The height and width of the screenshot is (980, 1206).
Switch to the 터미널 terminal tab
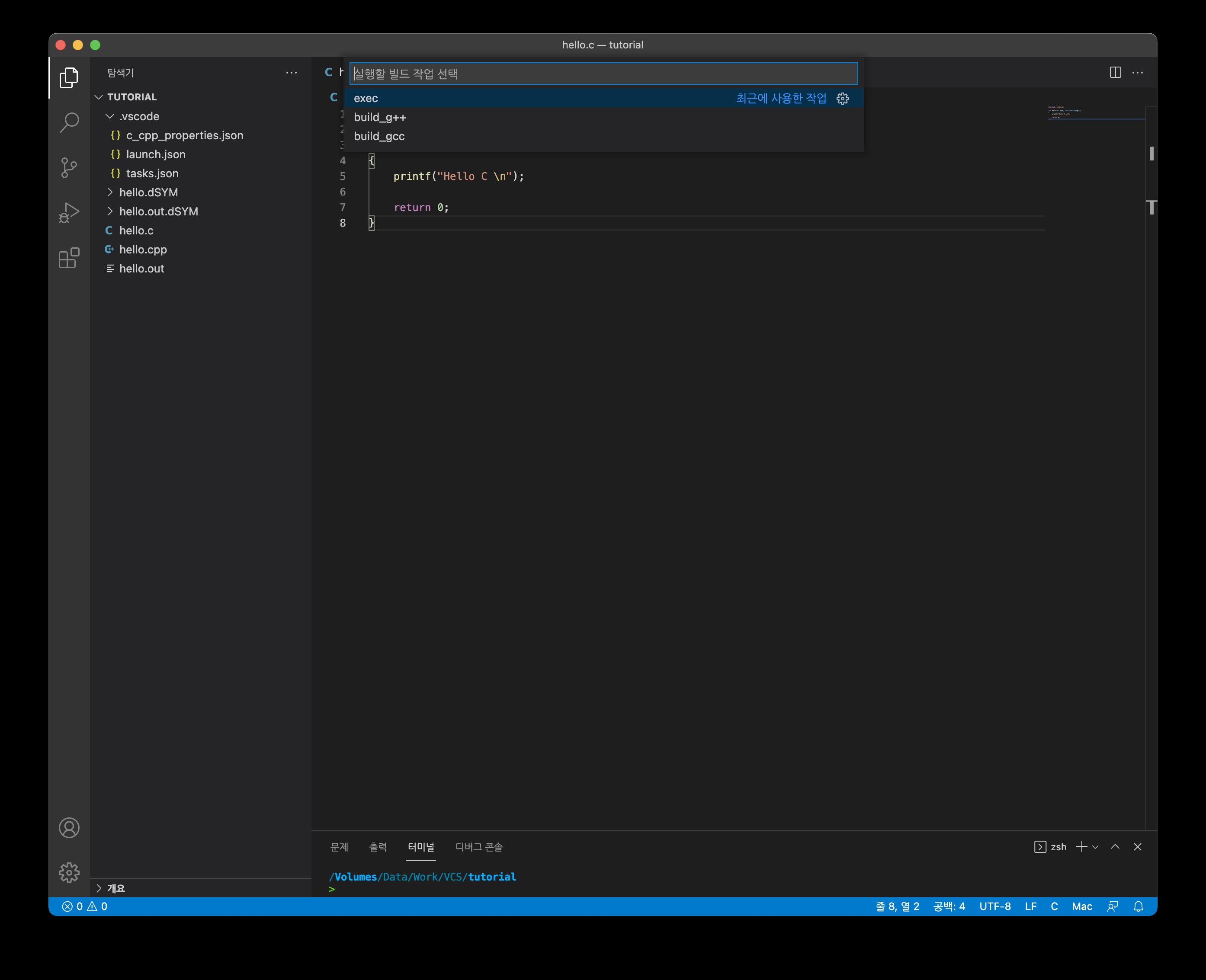[420, 846]
